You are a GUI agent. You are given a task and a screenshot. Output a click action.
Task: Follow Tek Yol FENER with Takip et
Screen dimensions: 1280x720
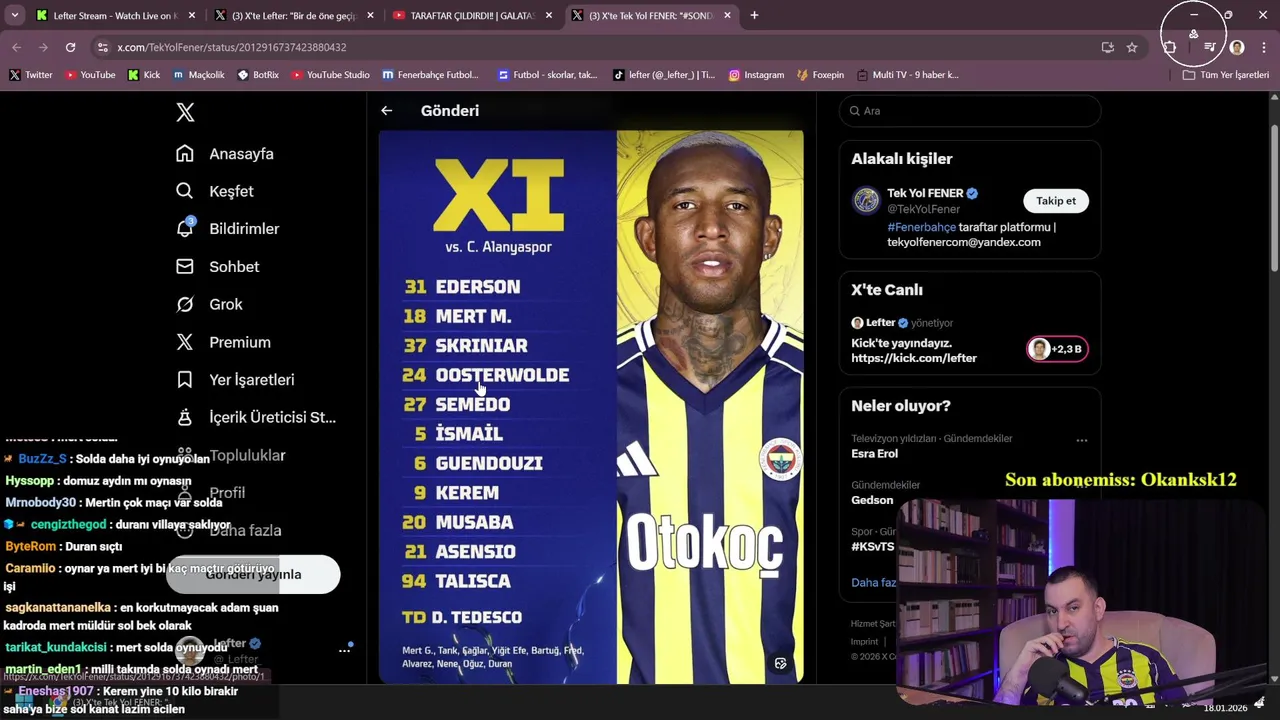coord(1056,201)
